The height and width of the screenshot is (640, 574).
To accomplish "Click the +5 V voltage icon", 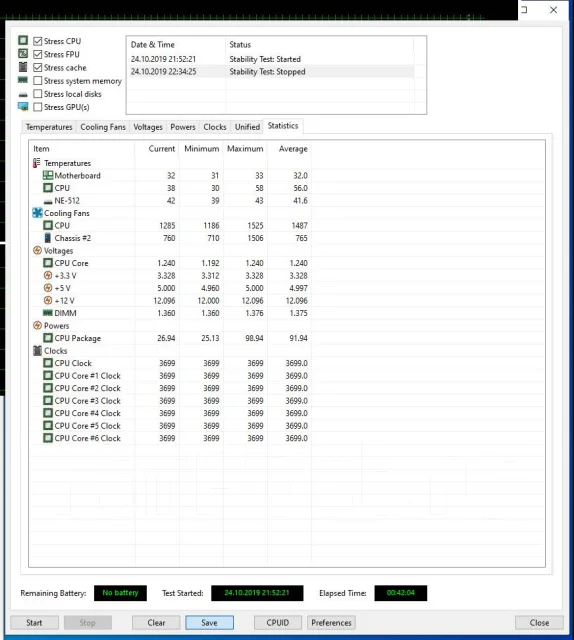I will [48, 288].
